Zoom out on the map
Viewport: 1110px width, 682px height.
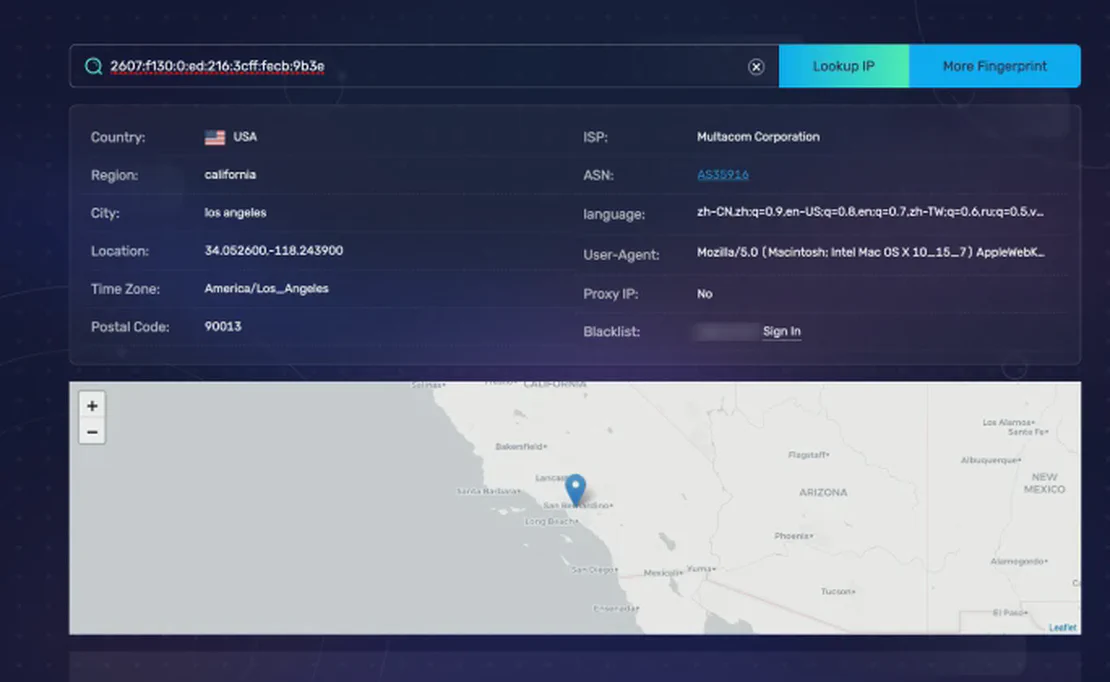(x=92, y=432)
